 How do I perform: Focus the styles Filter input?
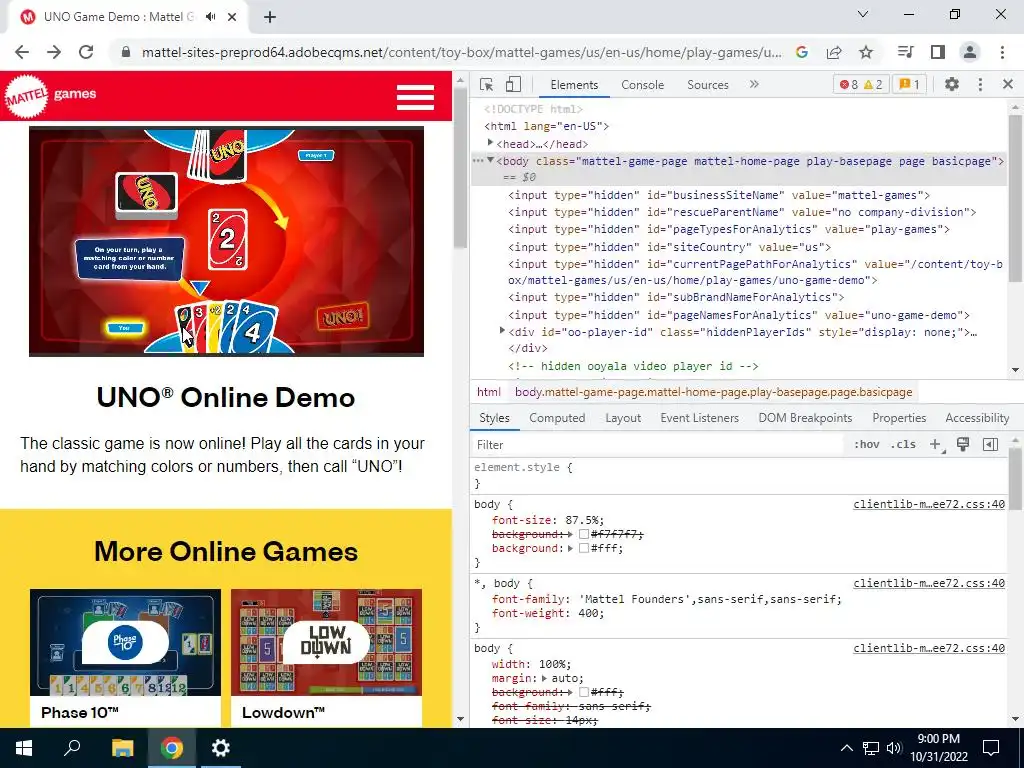(x=658, y=445)
